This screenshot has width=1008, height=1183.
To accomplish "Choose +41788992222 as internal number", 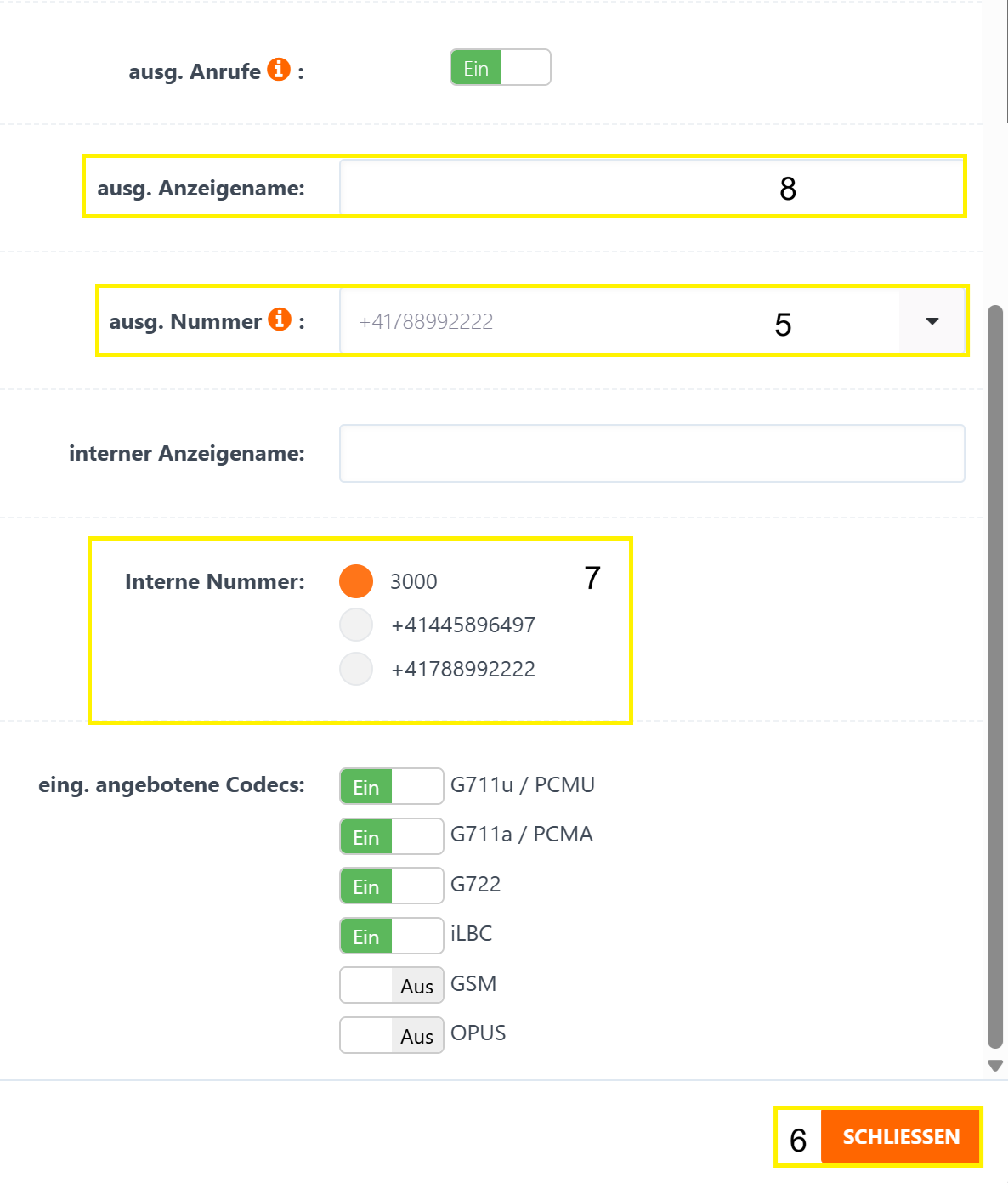I will click(356, 669).
